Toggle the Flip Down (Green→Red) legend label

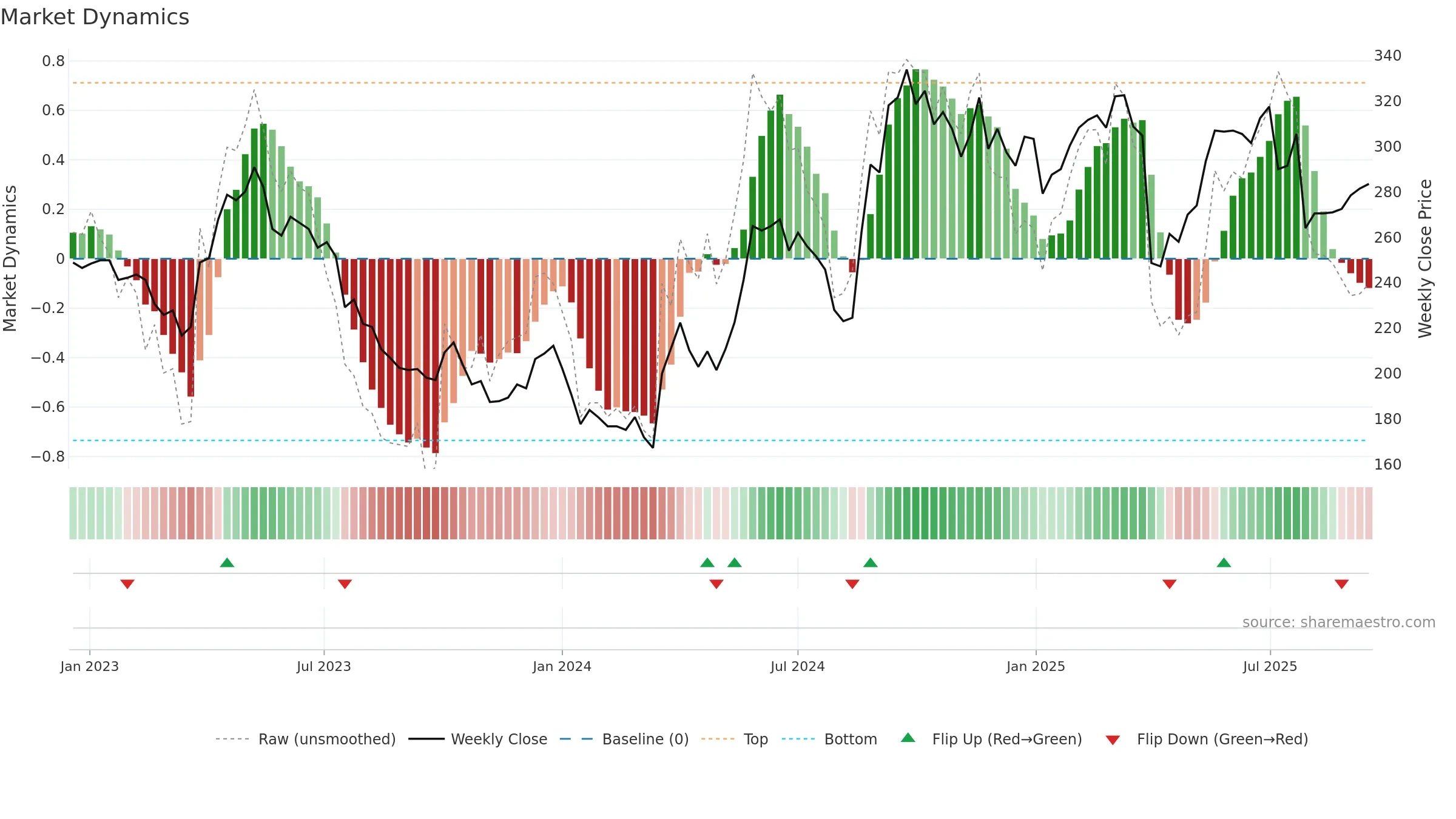pyautogui.click(x=1222, y=739)
